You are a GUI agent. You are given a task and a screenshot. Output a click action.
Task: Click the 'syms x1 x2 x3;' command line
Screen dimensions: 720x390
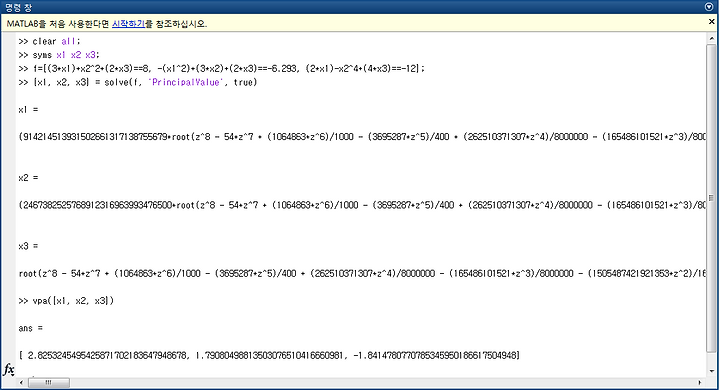click(59, 55)
